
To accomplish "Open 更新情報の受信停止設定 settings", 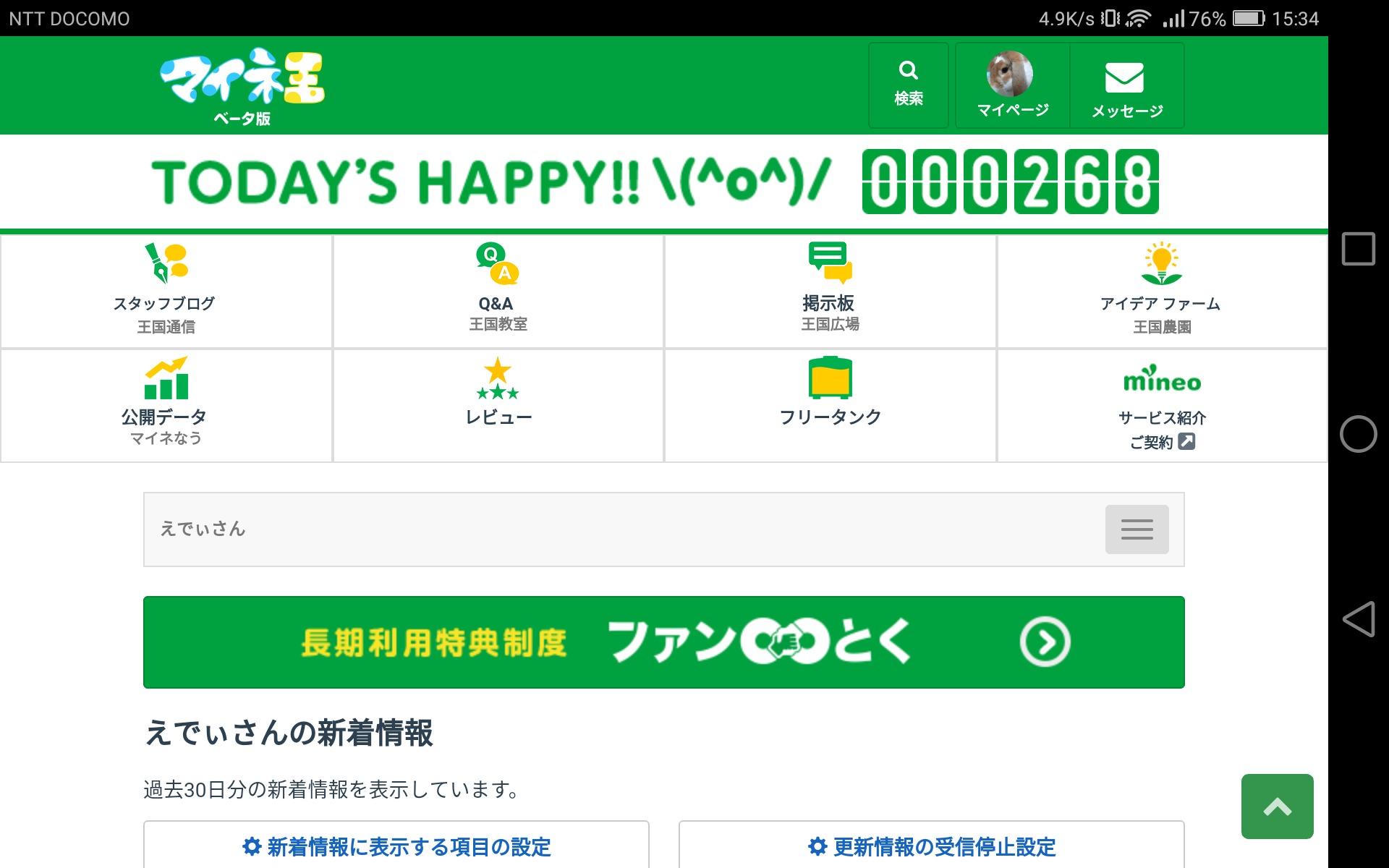I will pos(931,846).
